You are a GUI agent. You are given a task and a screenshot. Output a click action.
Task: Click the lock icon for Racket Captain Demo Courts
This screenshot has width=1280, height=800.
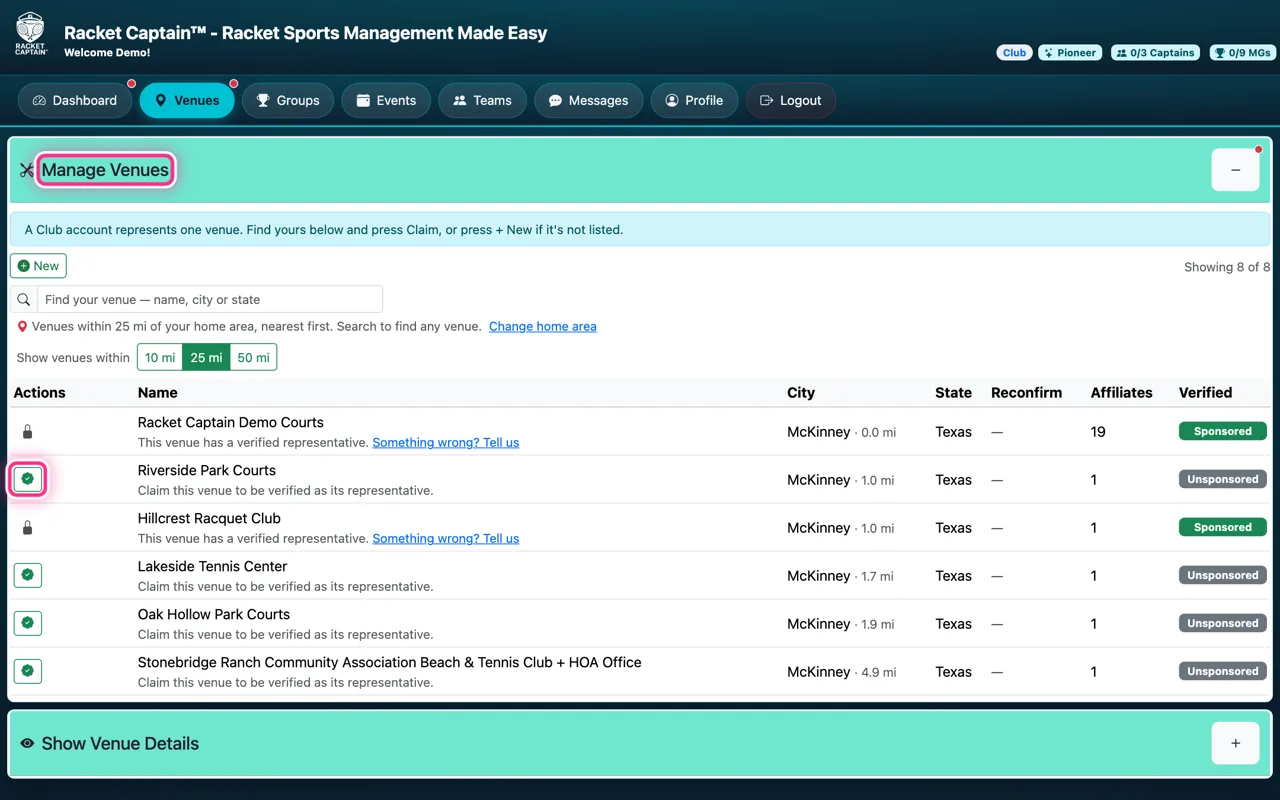[28, 431]
